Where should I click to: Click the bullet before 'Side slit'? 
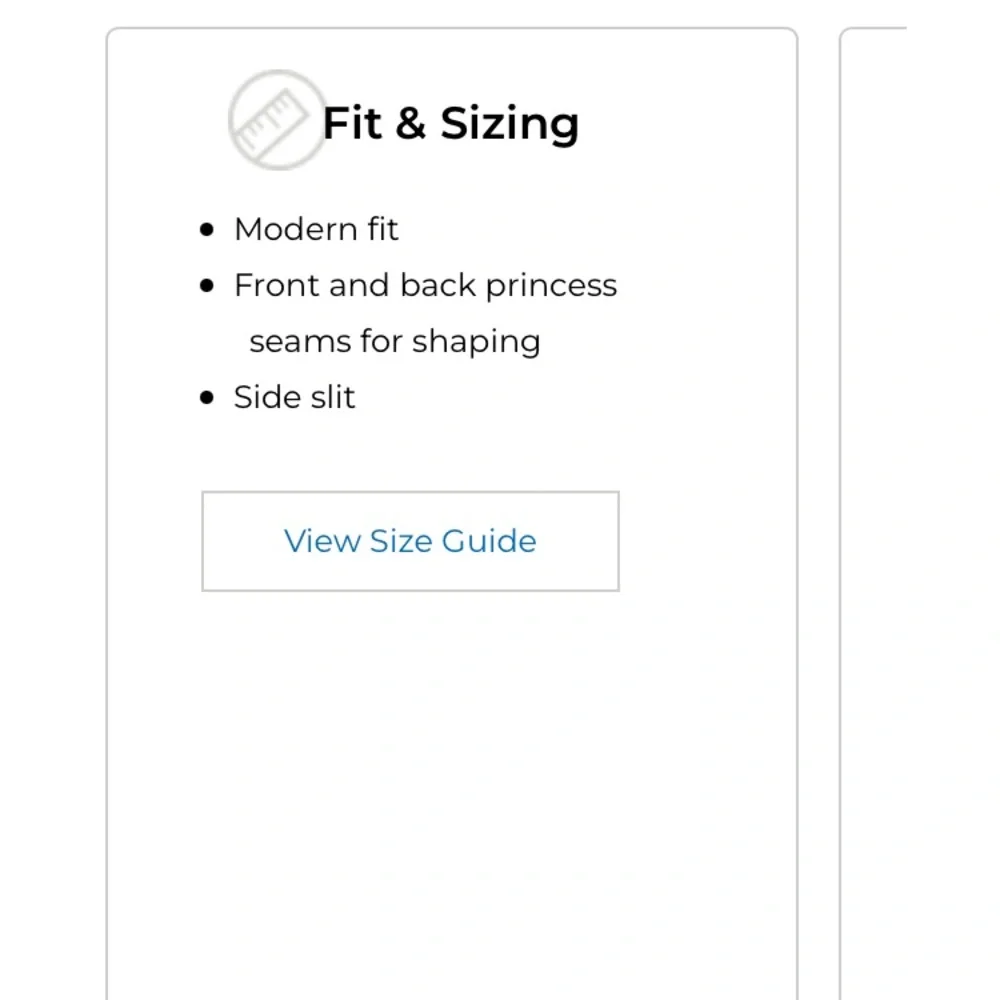(207, 398)
